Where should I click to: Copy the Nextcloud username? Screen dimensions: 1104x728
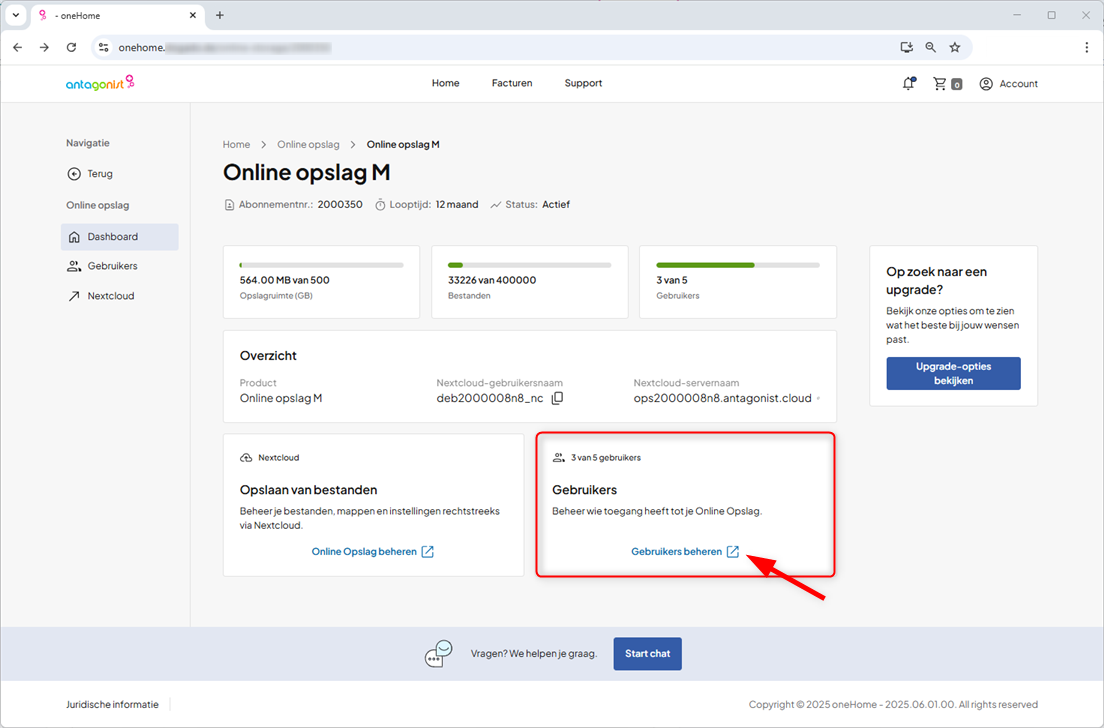[557, 398]
